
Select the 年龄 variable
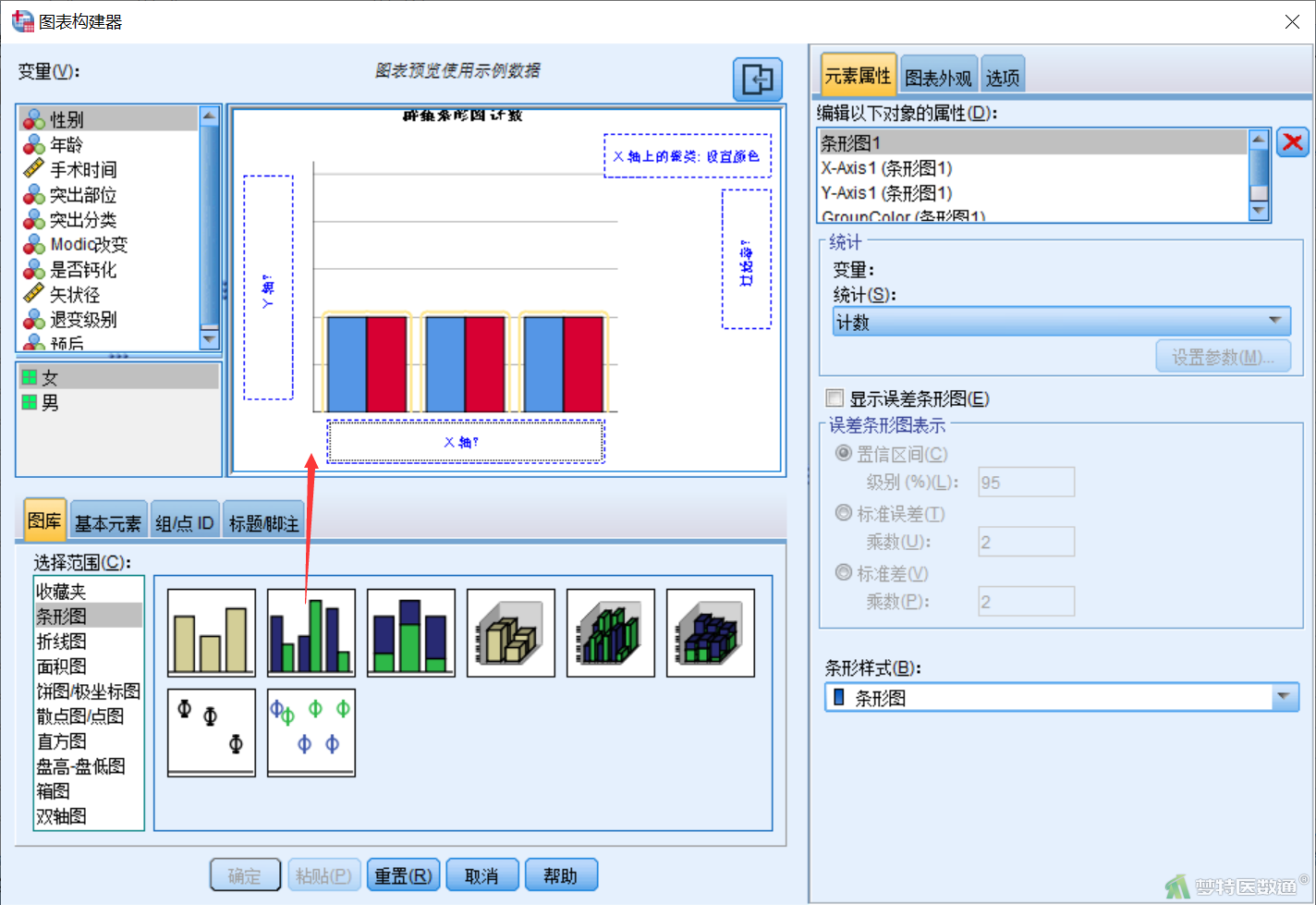108,144
